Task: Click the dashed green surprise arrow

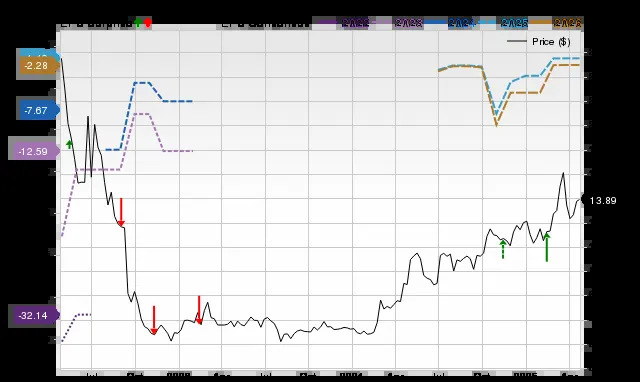Action: pos(503,249)
